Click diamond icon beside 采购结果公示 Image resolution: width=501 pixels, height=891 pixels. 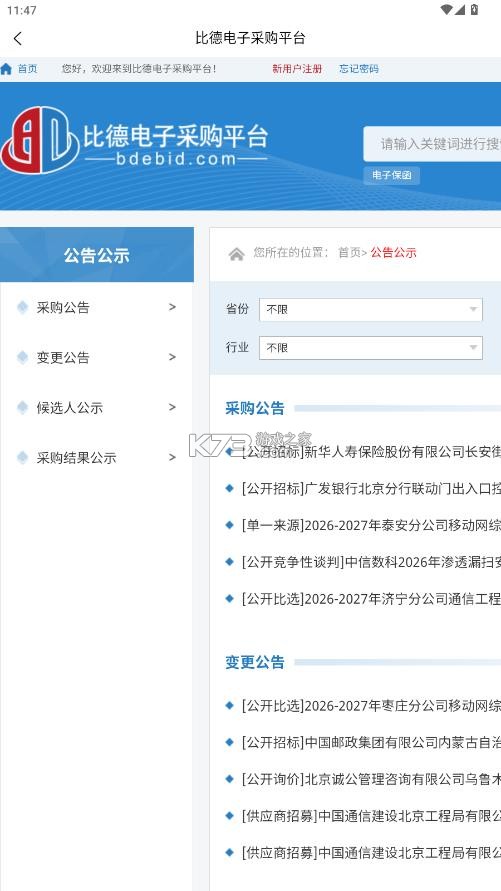(23, 457)
